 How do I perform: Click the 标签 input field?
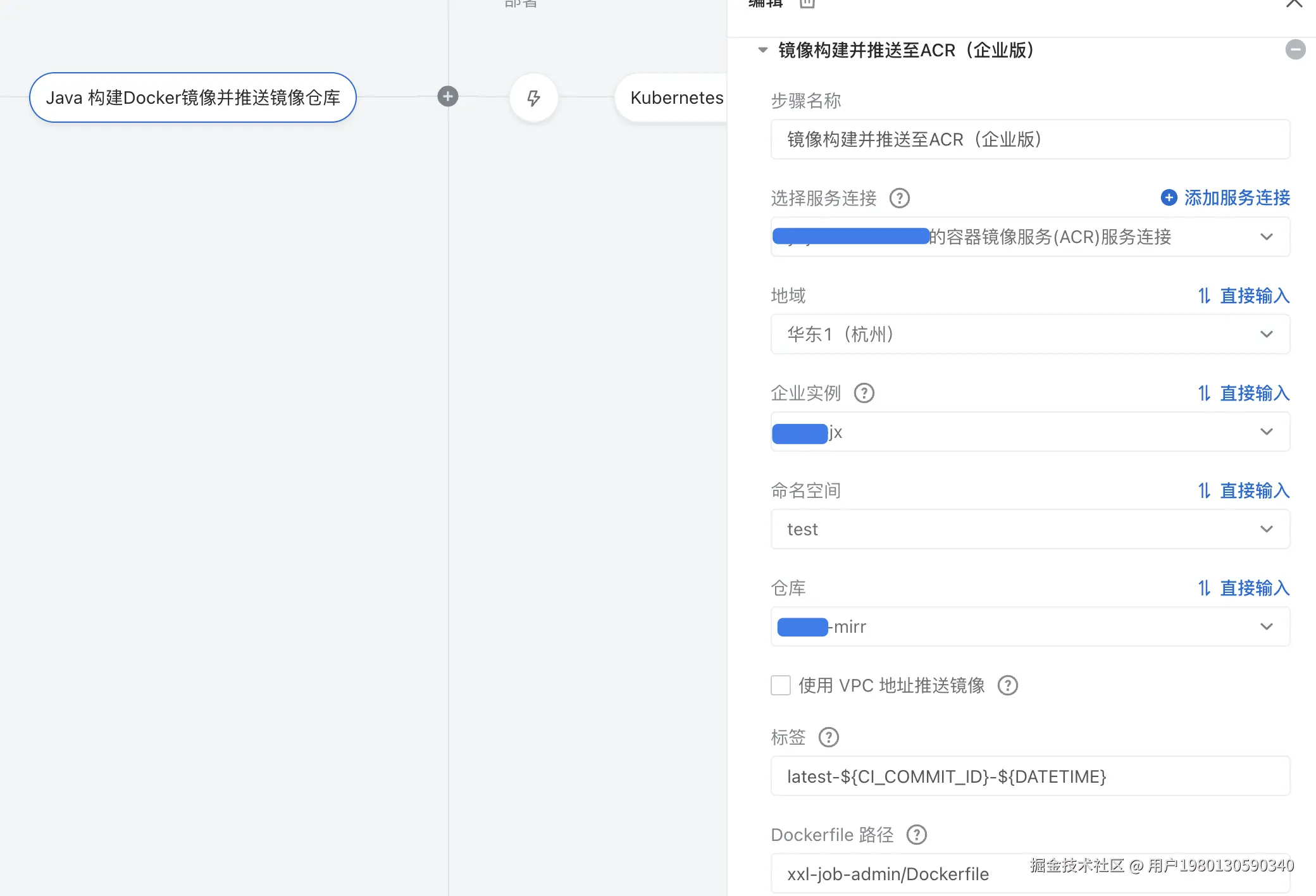(x=1030, y=776)
